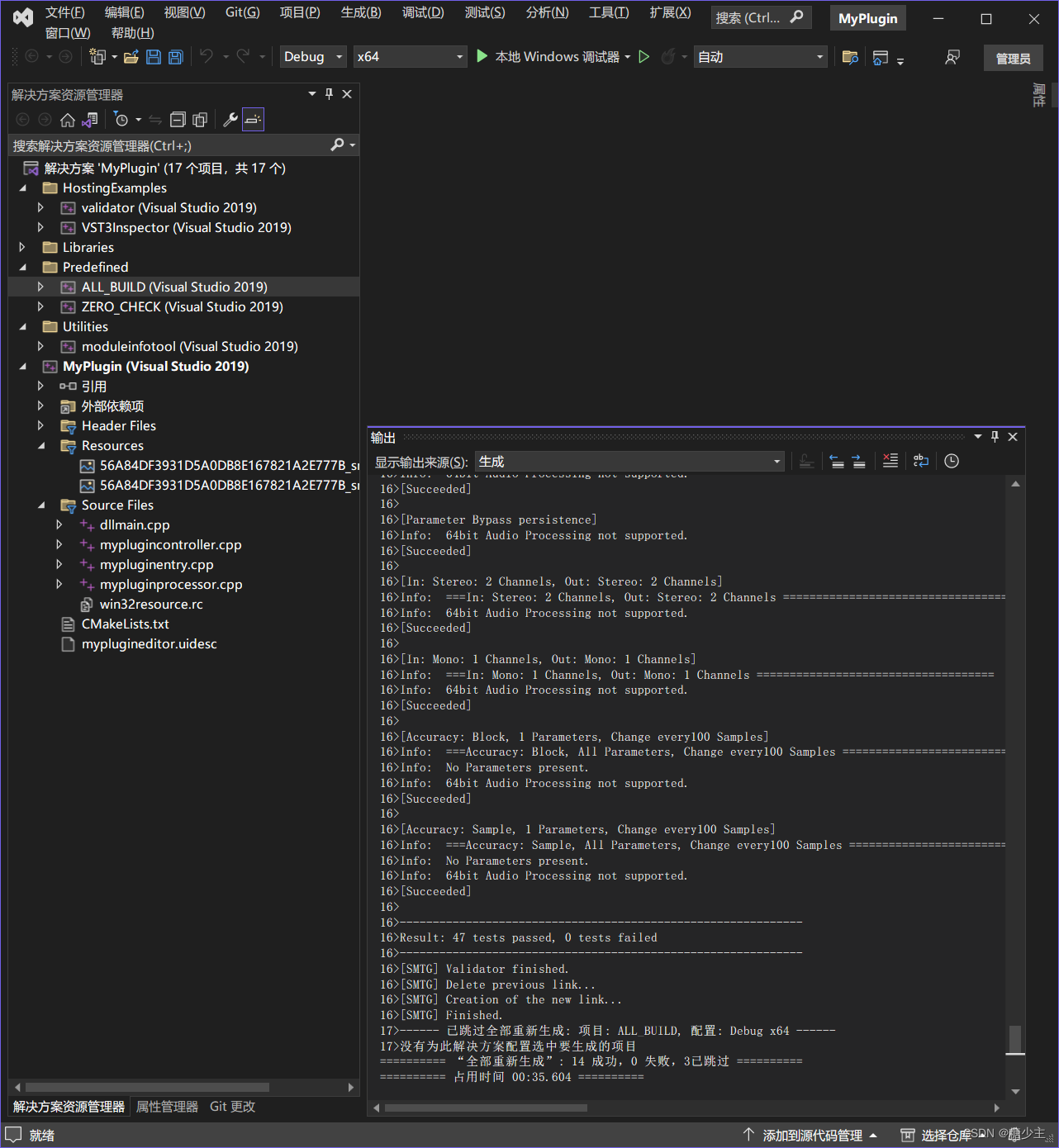Screen dimensions: 1059x1148
Task: Show timestamps using the Output clock icon
Action: [952, 461]
